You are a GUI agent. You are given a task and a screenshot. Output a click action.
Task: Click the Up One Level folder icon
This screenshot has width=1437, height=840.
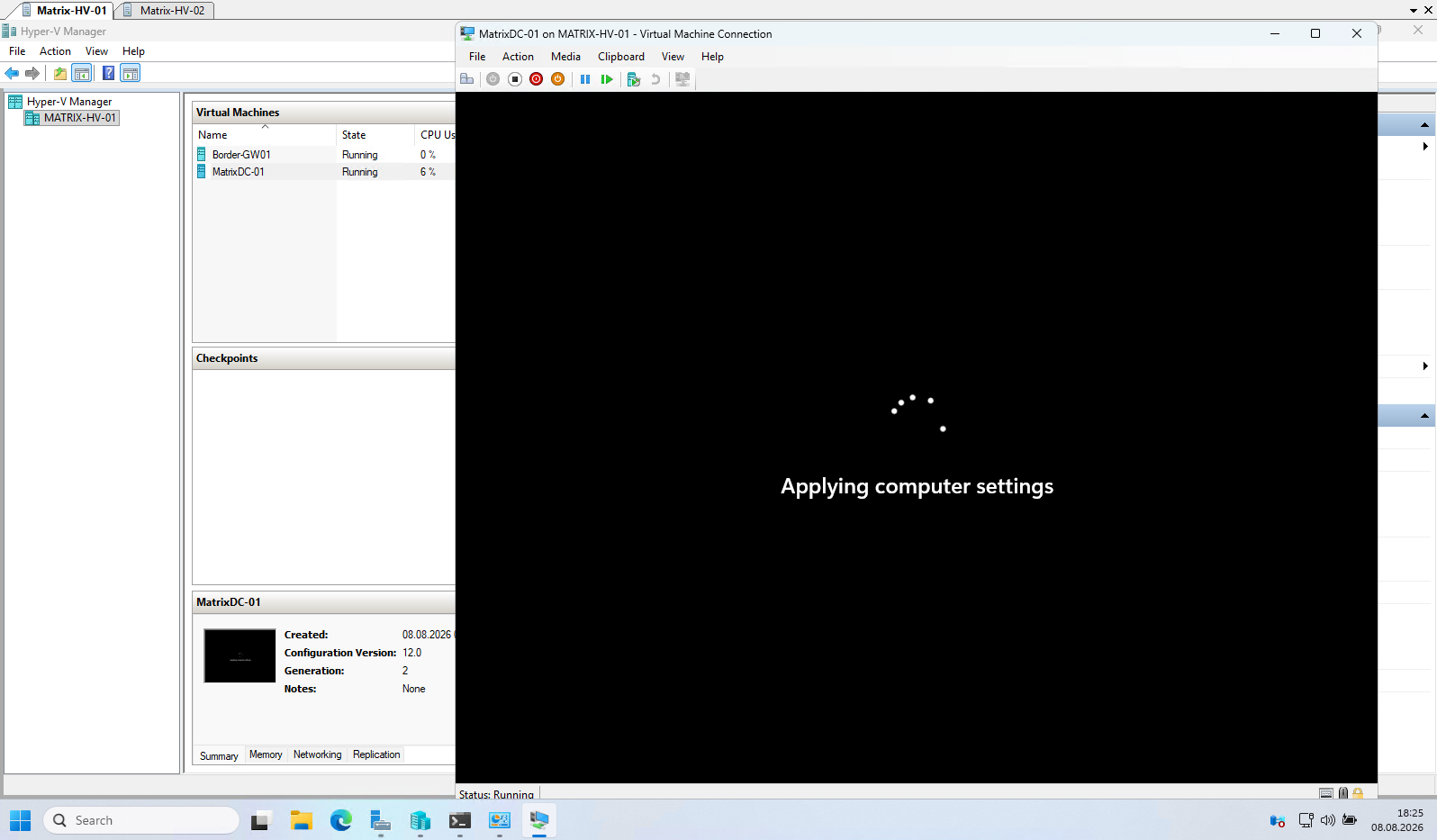pos(60,73)
